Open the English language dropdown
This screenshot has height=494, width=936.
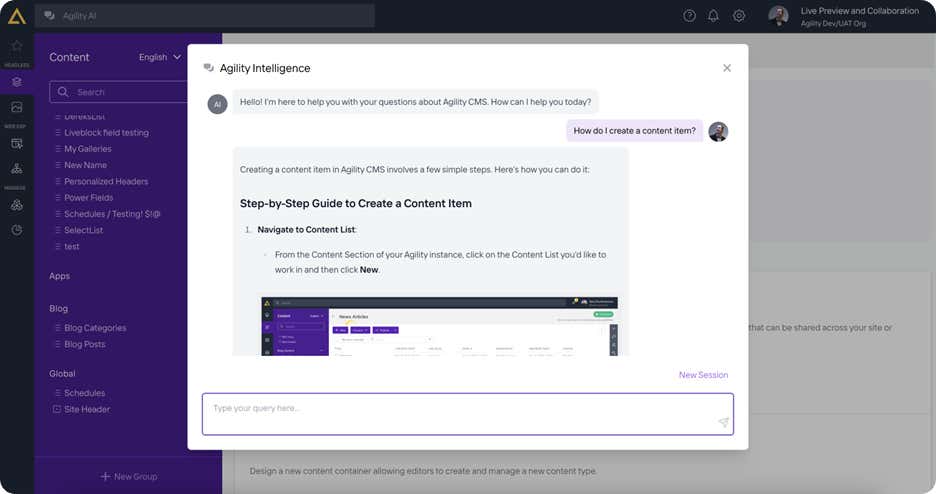[x=159, y=57]
